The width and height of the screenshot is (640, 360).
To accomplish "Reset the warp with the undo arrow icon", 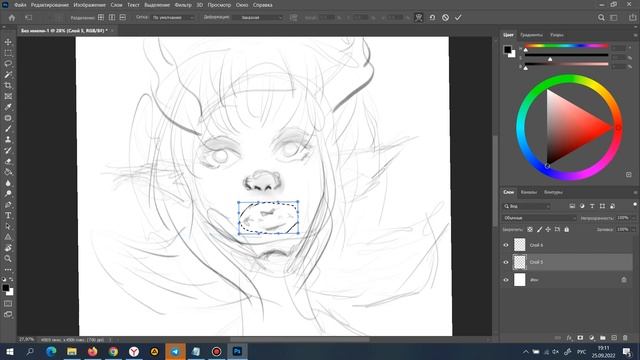I will tap(432, 18).
